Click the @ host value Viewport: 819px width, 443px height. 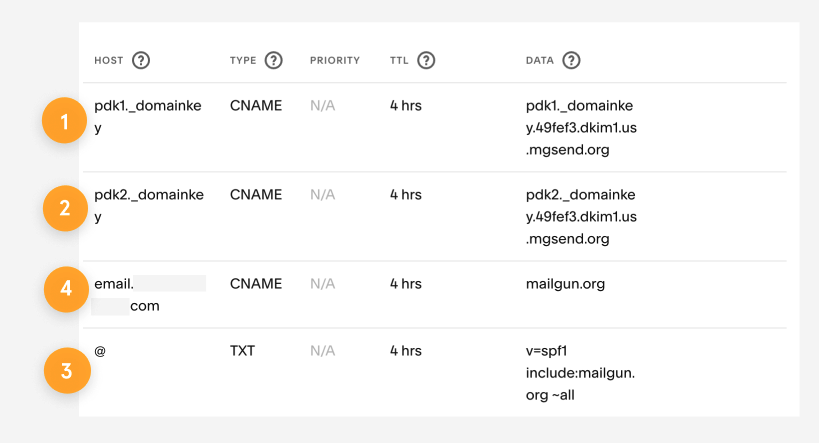[x=100, y=351]
